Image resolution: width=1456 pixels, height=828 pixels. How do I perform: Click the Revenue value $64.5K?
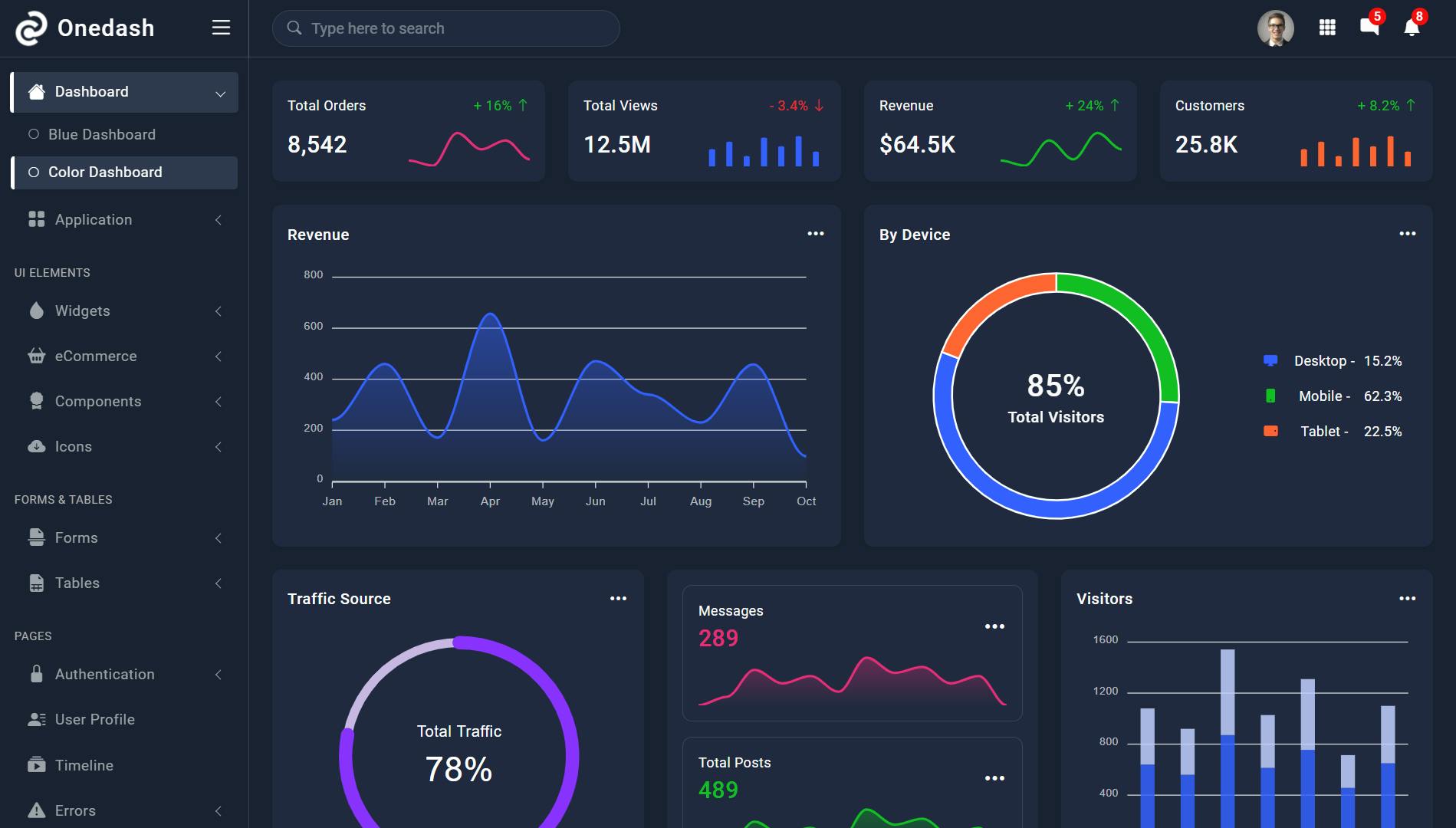917,144
